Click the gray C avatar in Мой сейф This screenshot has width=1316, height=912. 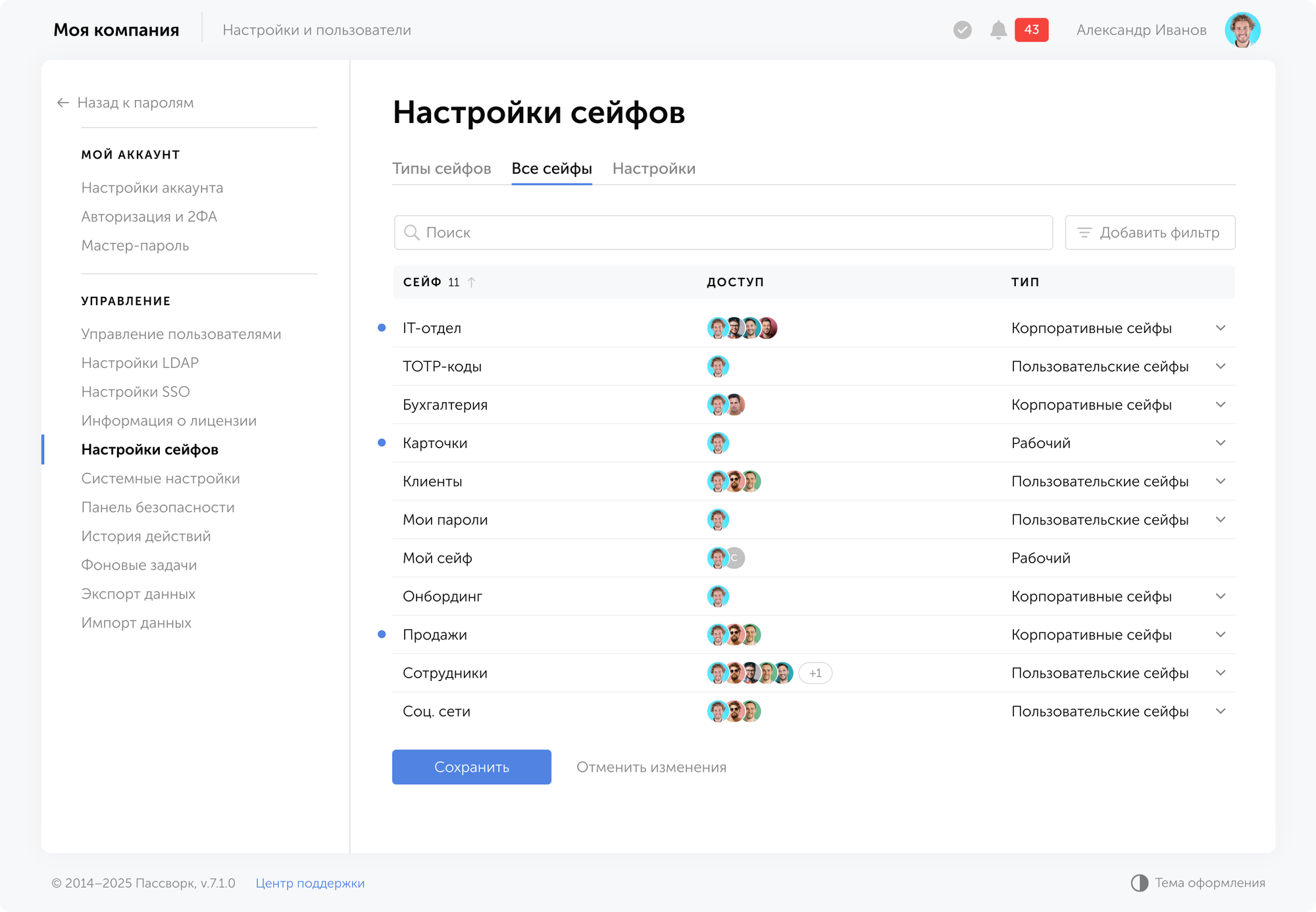point(736,558)
